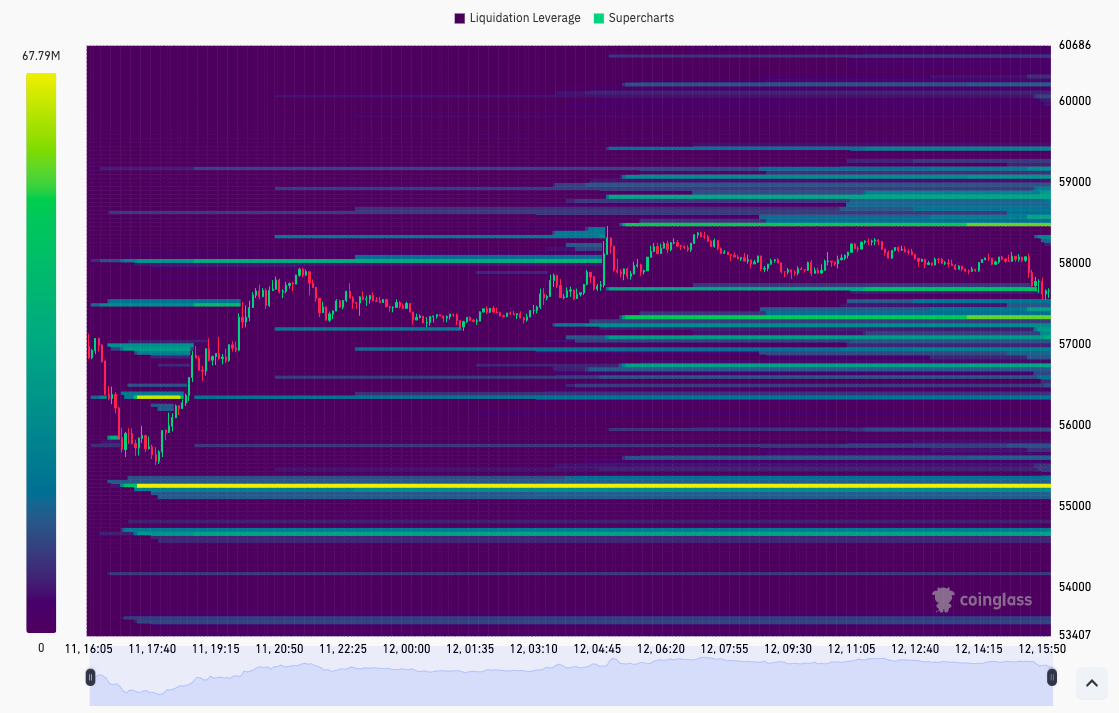The image size is (1119, 713).
Task: Click the 58000 price axis label
Action: tap(1075, 263)
